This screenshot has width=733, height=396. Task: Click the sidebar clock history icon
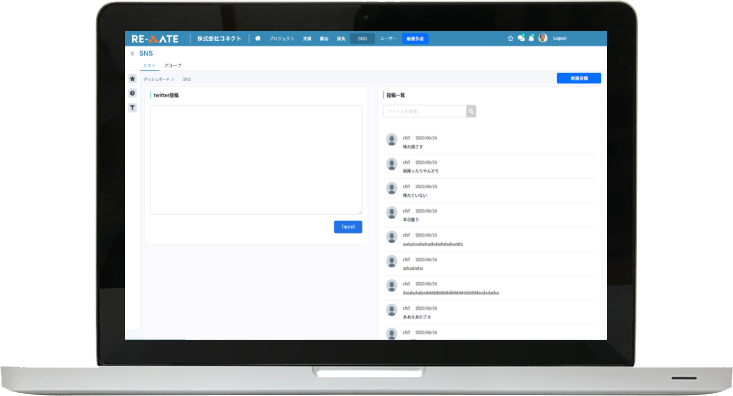(x=132, y=93)
